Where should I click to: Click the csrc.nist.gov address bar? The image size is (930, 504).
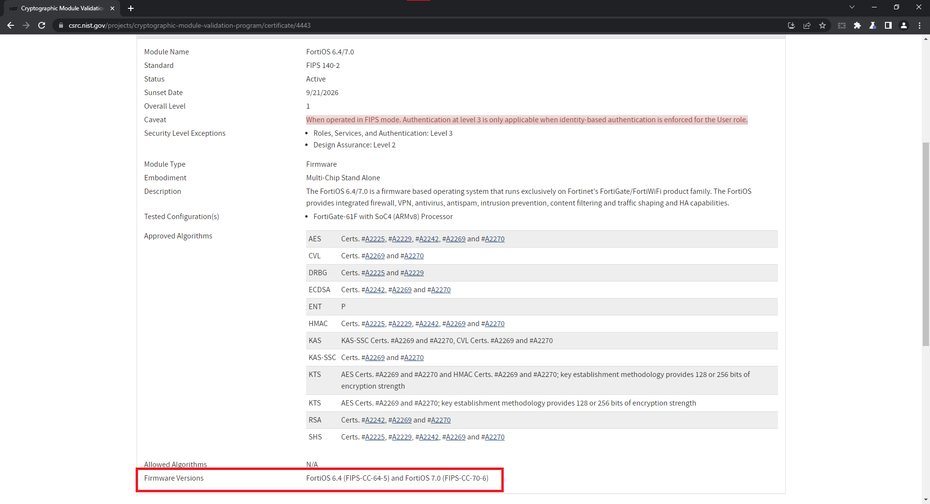[x=400, y=25]
